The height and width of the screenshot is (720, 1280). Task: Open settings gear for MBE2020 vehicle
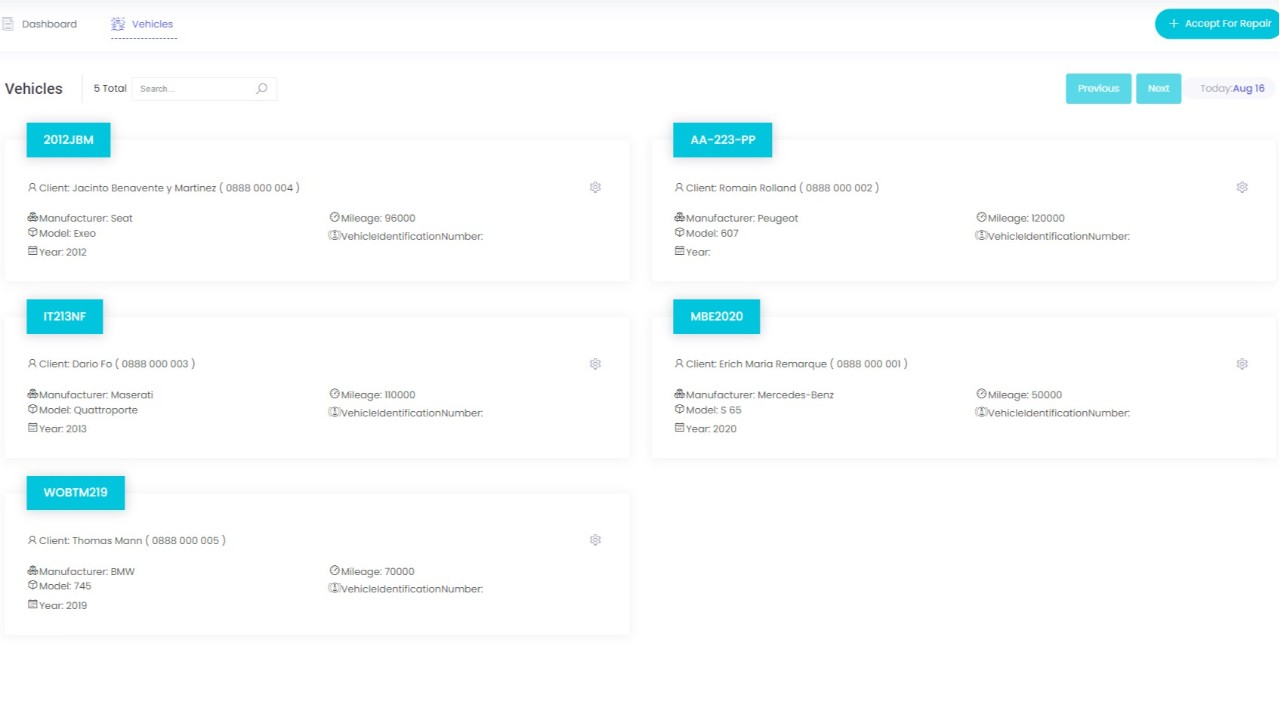tap(1242, 364)
